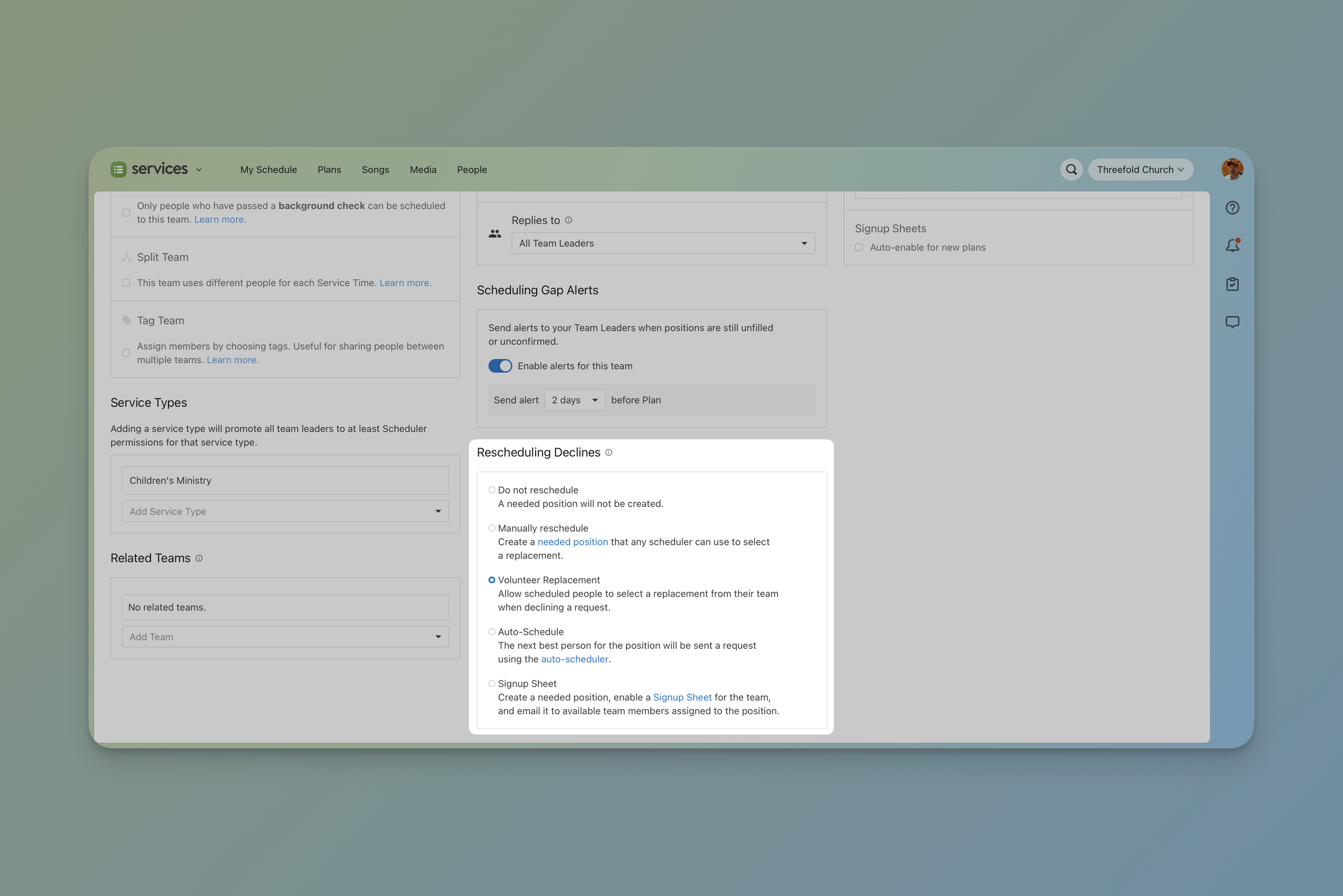
Task: Open the help question mark icon
Action: coord(1232,207)
